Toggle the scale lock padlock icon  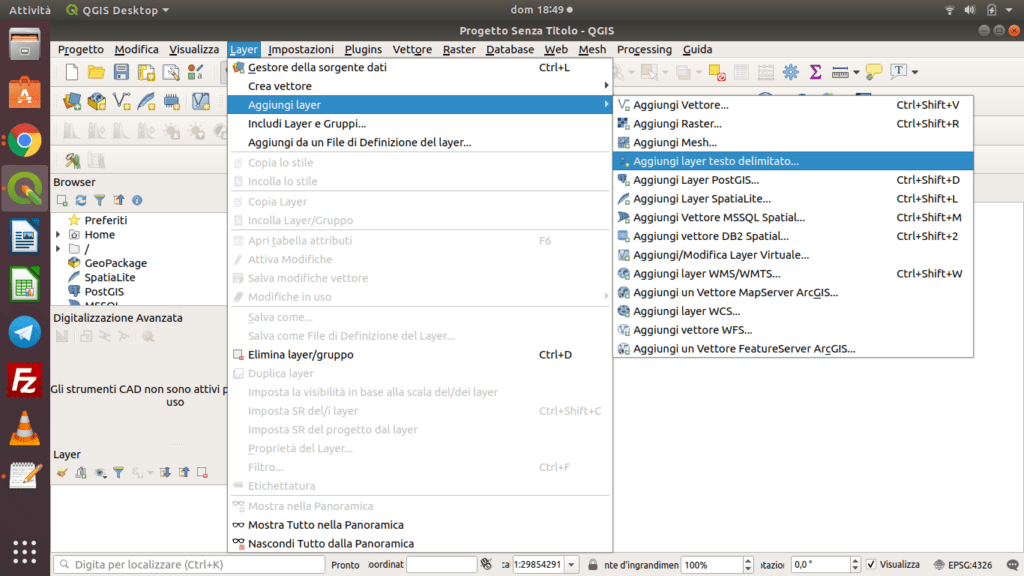pyautogui.click(x=593, y=564)
